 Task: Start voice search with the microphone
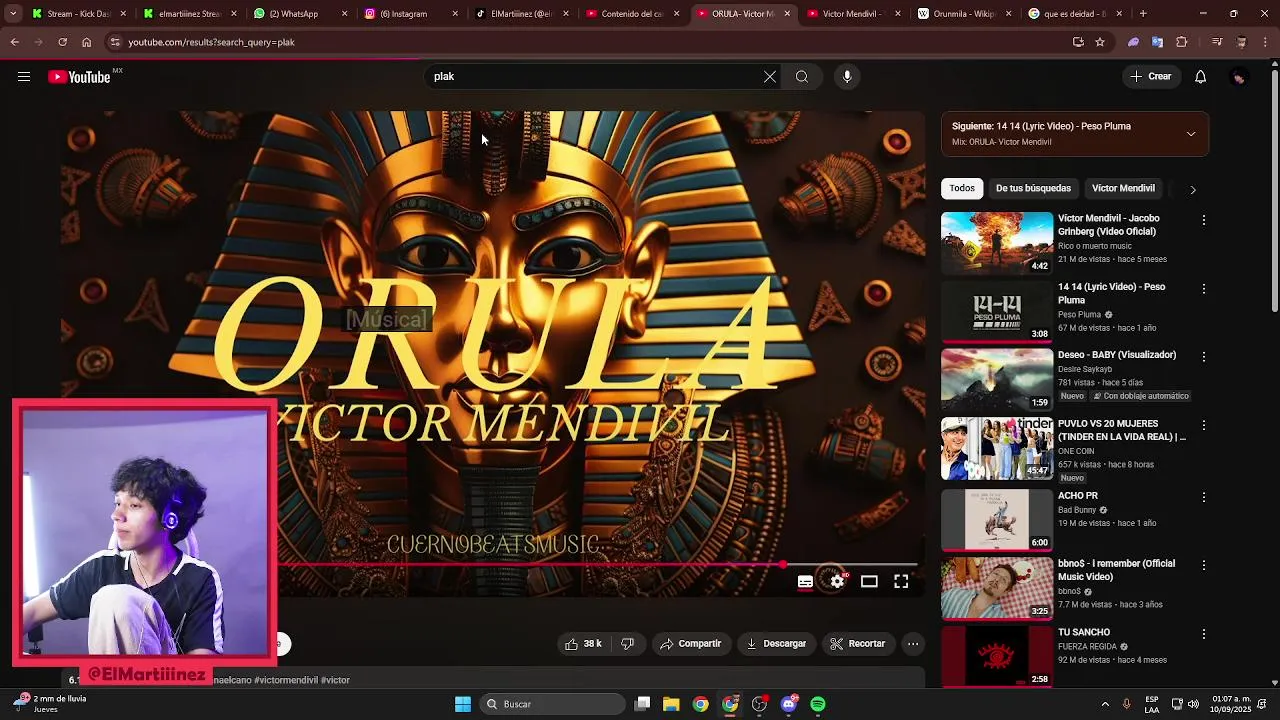(x=847, y=77)
